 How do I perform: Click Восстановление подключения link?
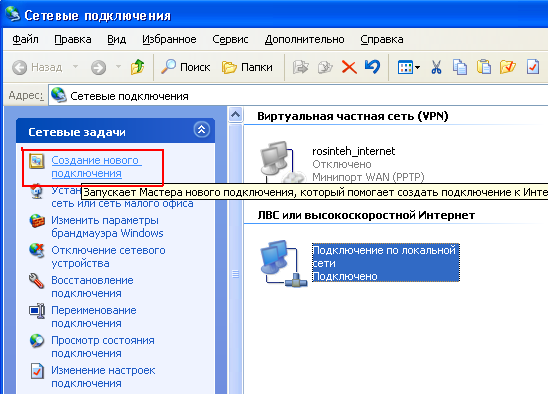pyautogui.click(x=92, y=287)
